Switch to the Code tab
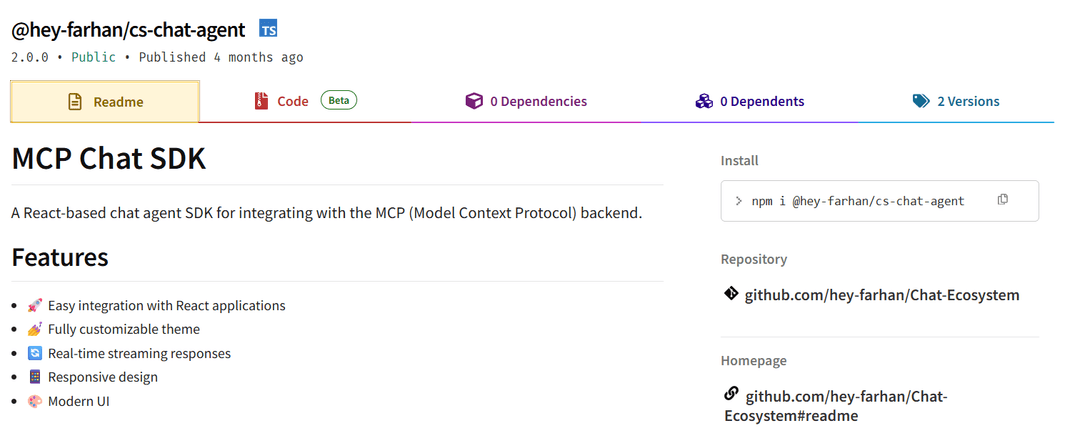 click(x=292, y=101)
